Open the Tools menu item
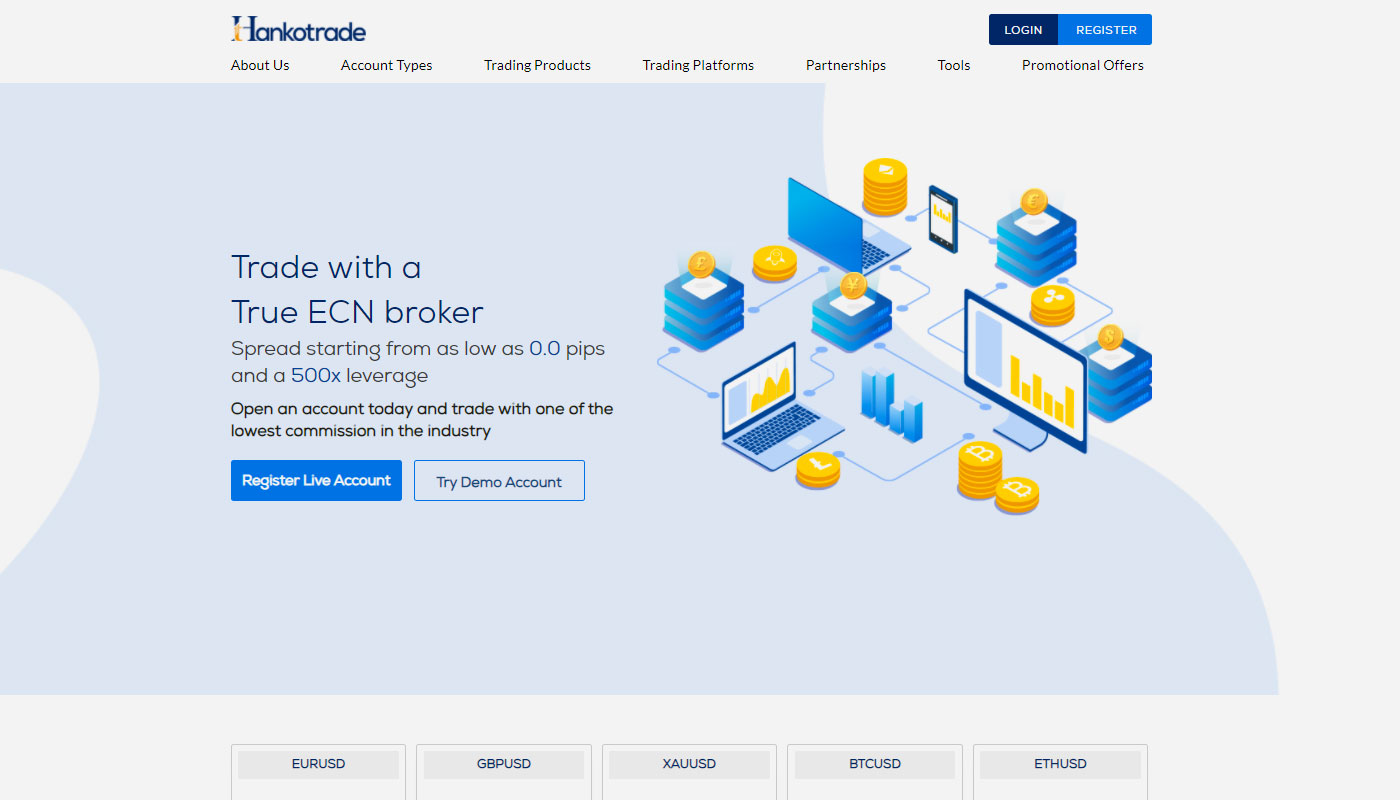 tap(953, 65)
